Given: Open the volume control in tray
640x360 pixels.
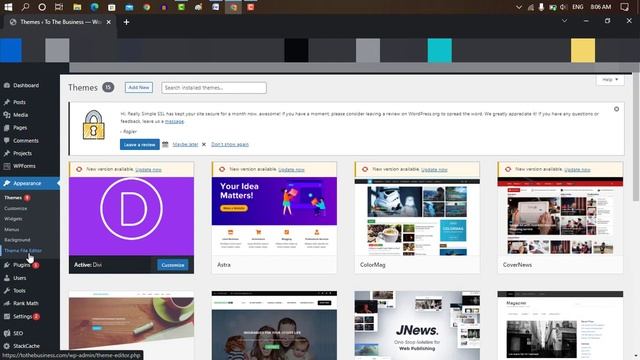Looking at the screenshot, I should tap(564, 7).
